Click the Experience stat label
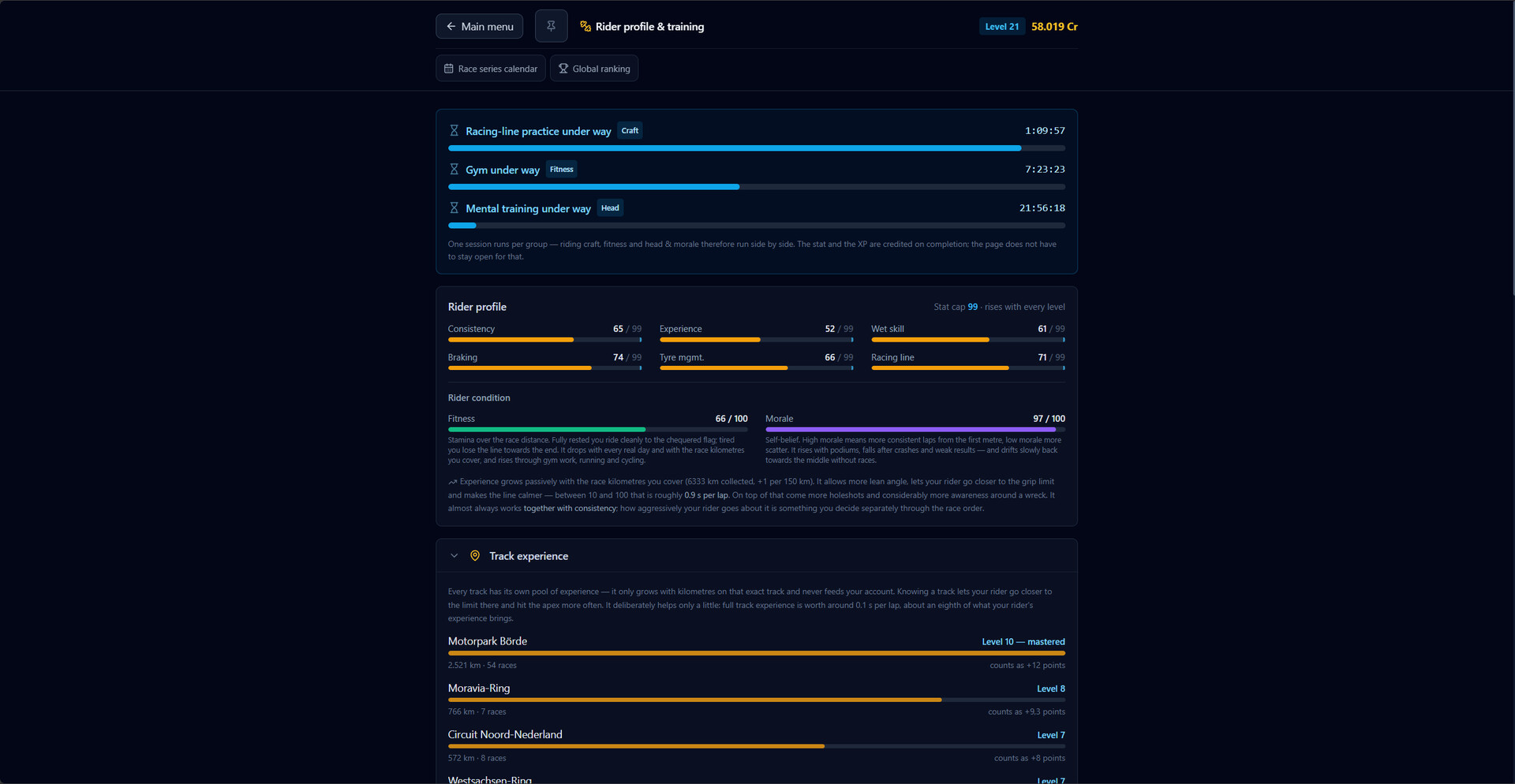The image size is (1515, 784). 680,329
